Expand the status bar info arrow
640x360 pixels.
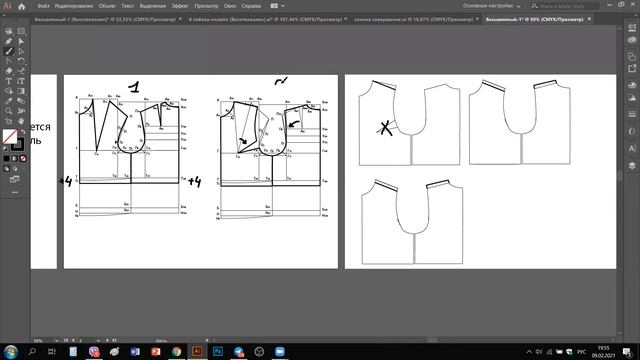207,340
